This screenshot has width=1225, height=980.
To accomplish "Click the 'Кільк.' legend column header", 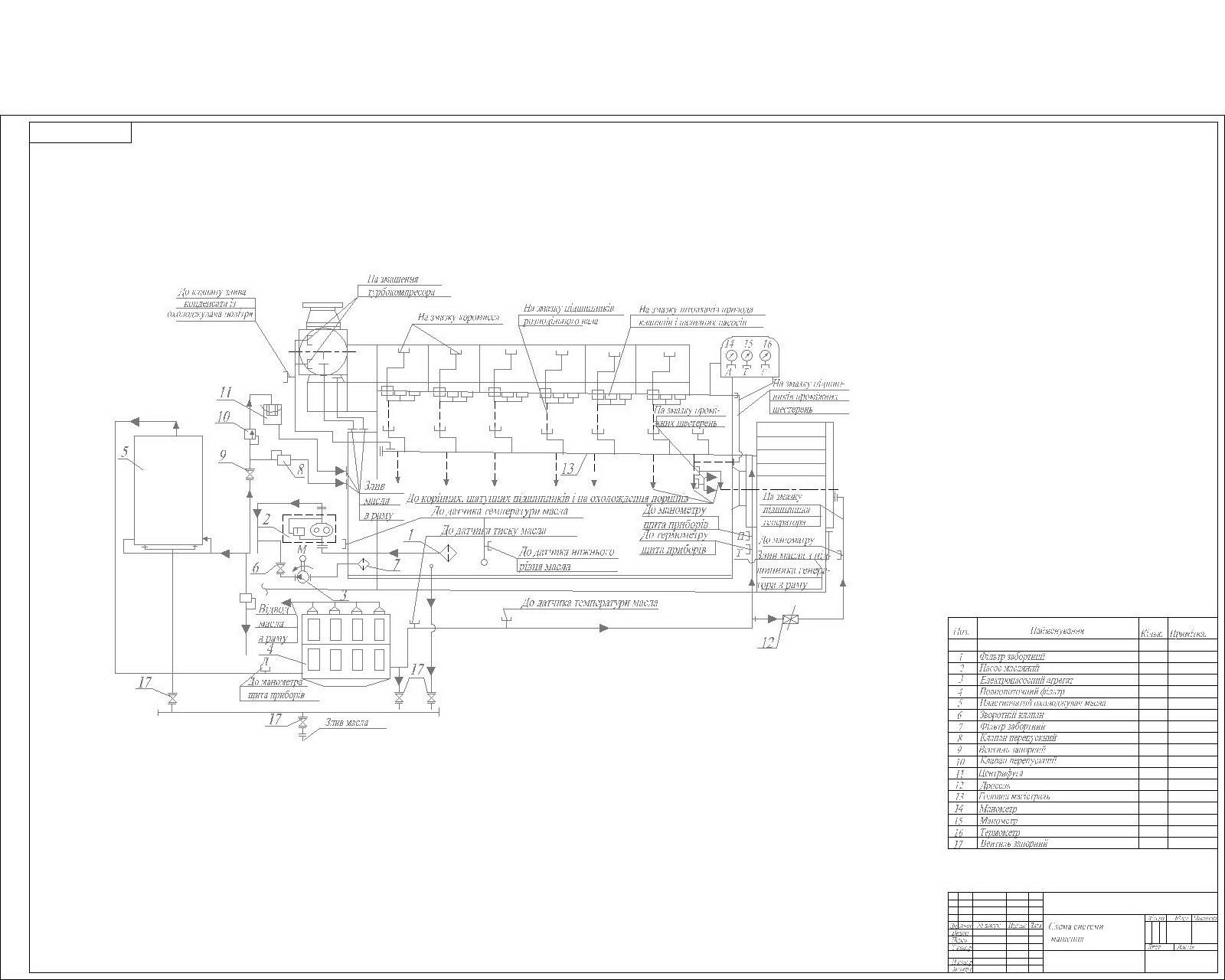I will click(1153, 633).
